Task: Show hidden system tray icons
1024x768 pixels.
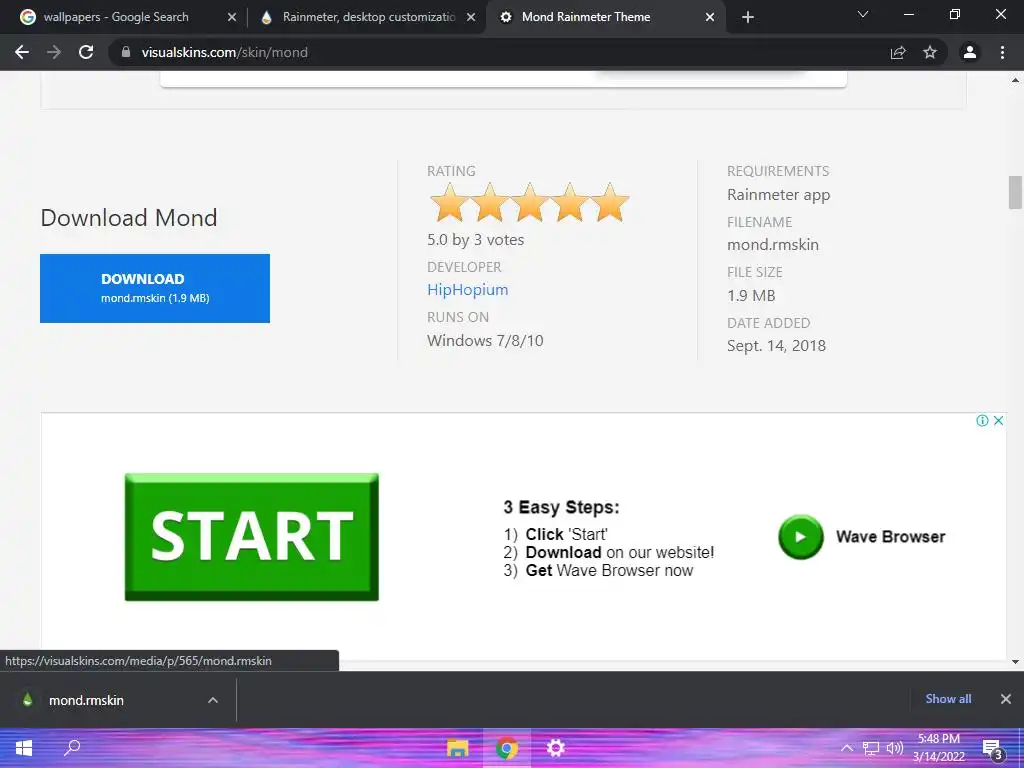Action: pyautogui.click(x=847, y=748)
